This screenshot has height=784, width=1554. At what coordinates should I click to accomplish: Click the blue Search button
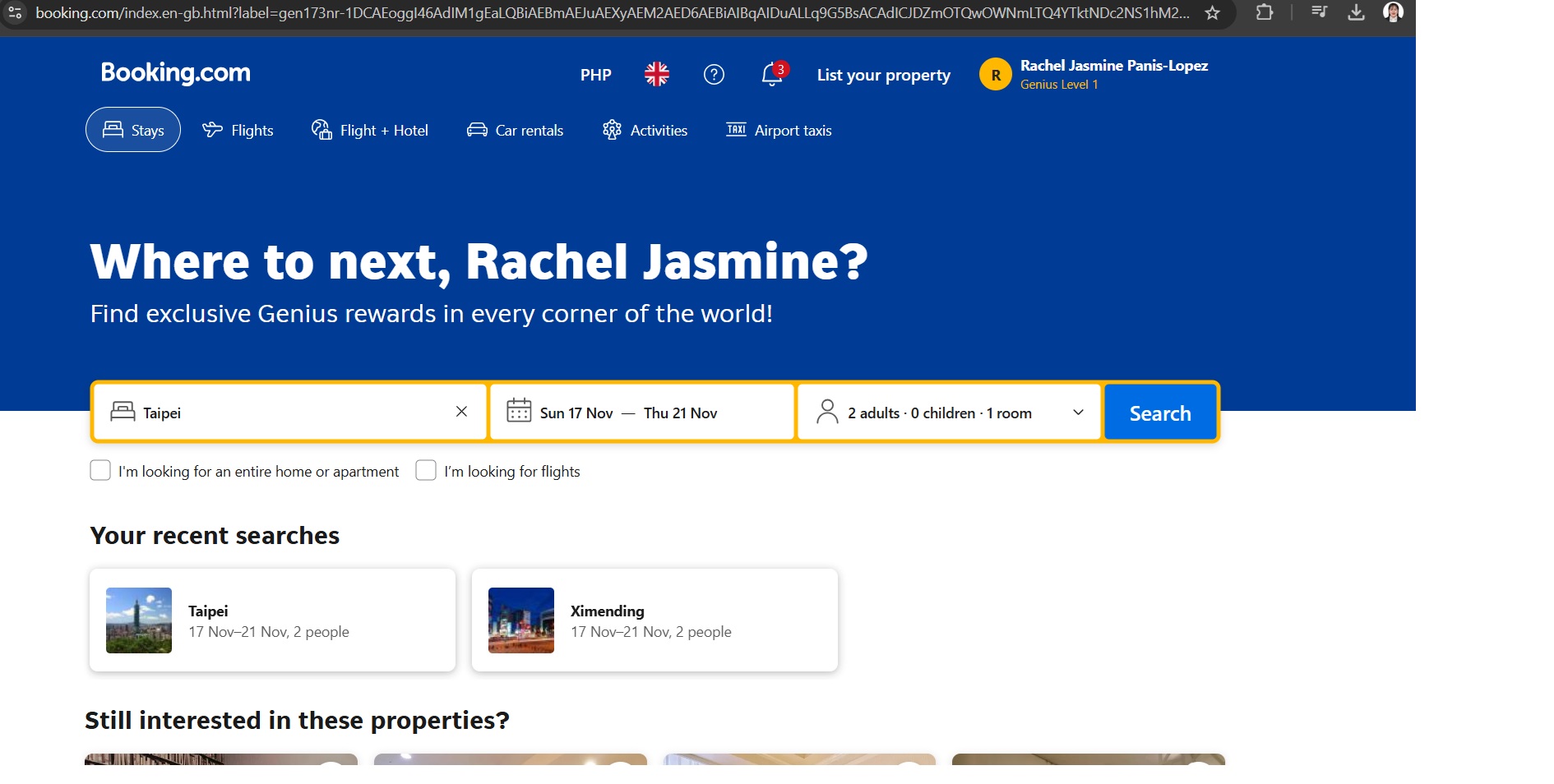point(1160,413)
